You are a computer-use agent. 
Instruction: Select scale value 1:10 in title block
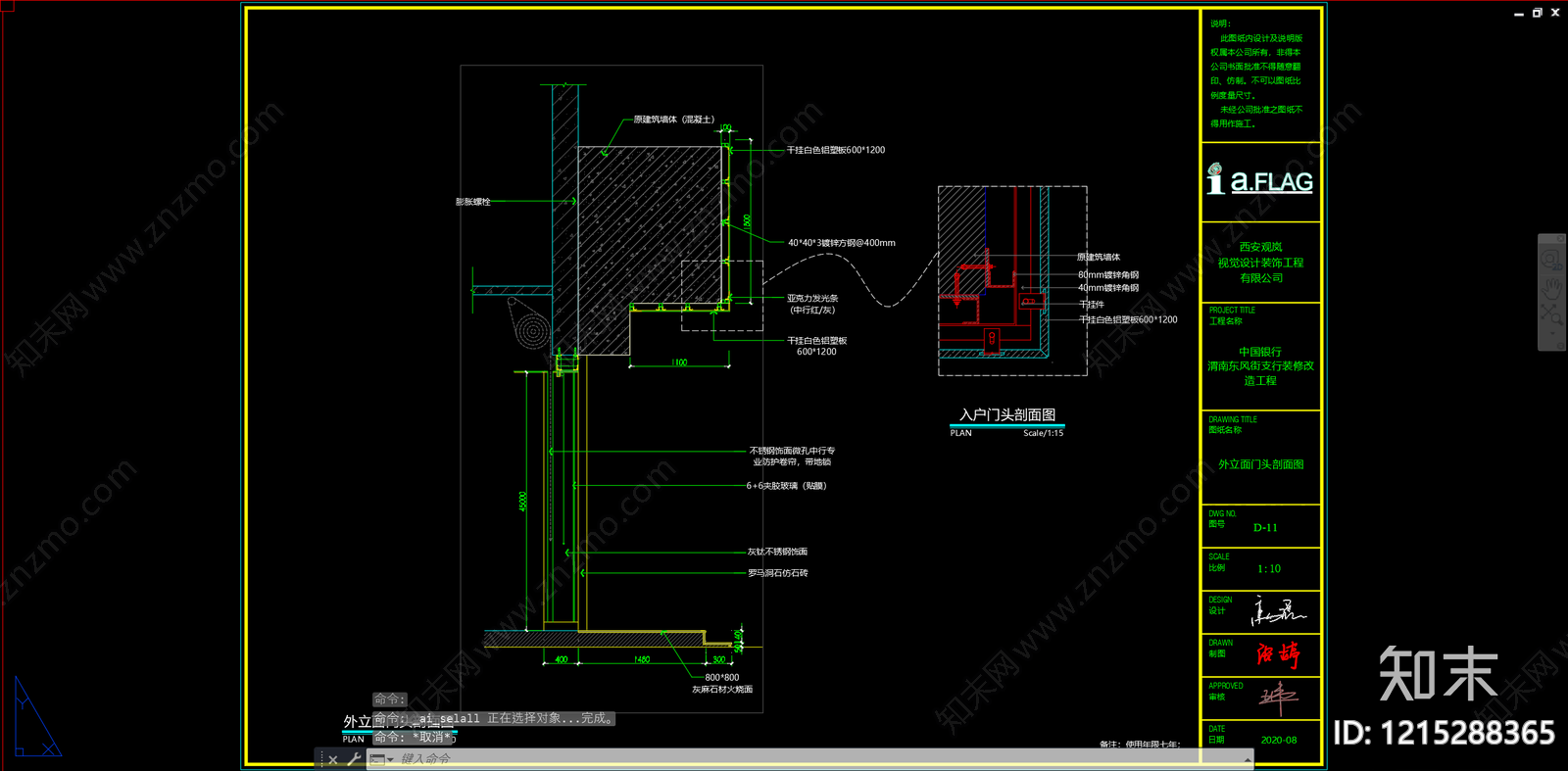[x=1269, y=568]
